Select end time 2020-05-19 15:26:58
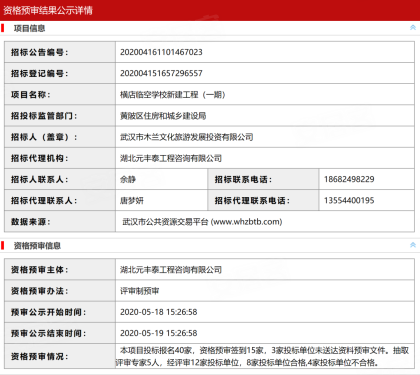This screenshot has width=420, height=375. click(159, 333)
